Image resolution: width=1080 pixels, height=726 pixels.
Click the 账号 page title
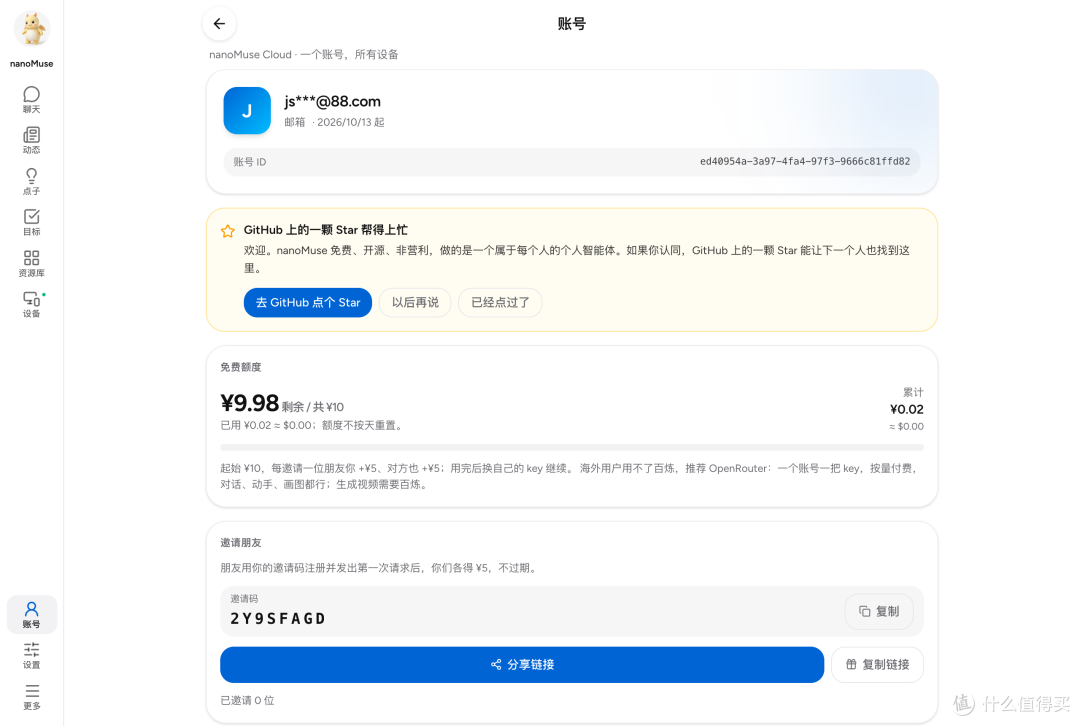[572, 24]
